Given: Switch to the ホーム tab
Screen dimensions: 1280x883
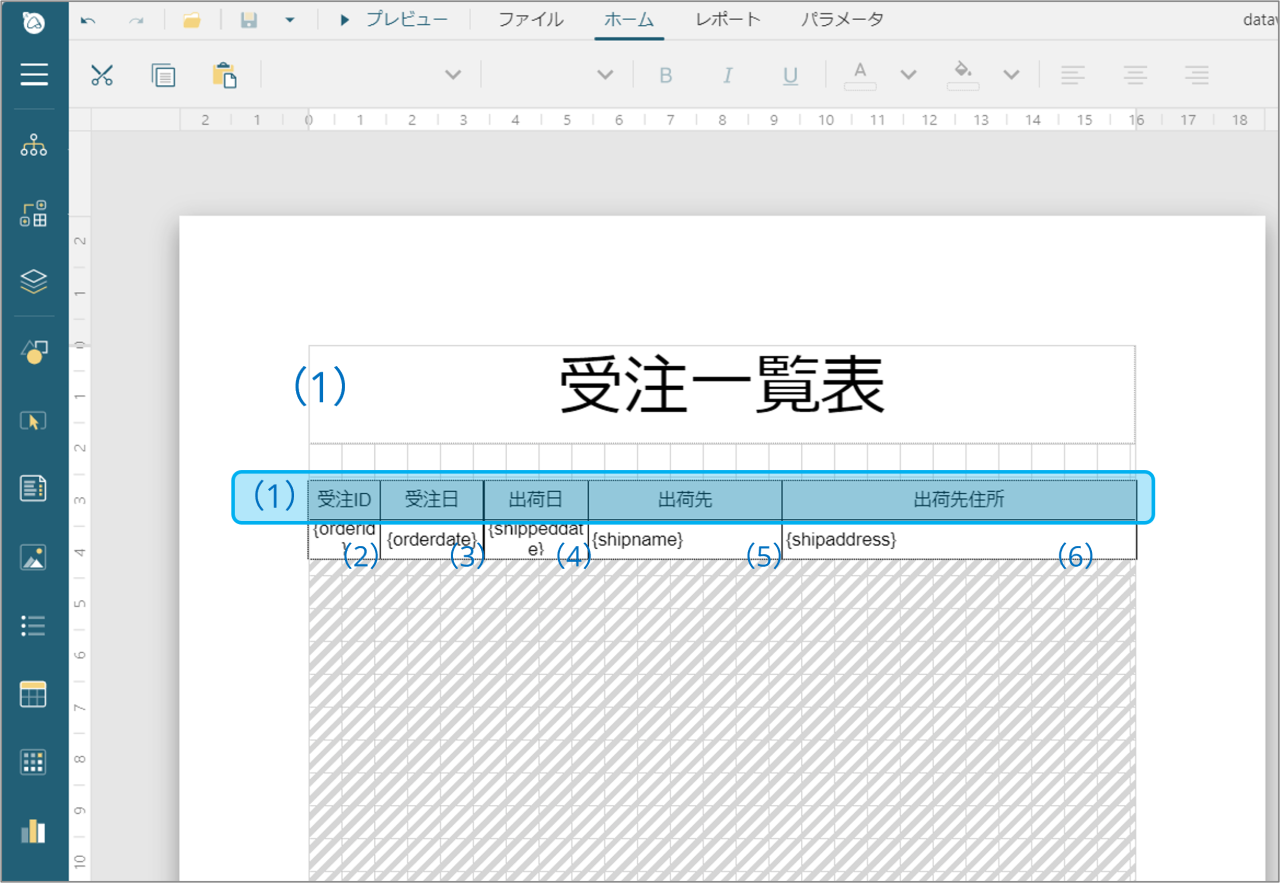Looking at the screenshot, I should [x=629, y=20].
